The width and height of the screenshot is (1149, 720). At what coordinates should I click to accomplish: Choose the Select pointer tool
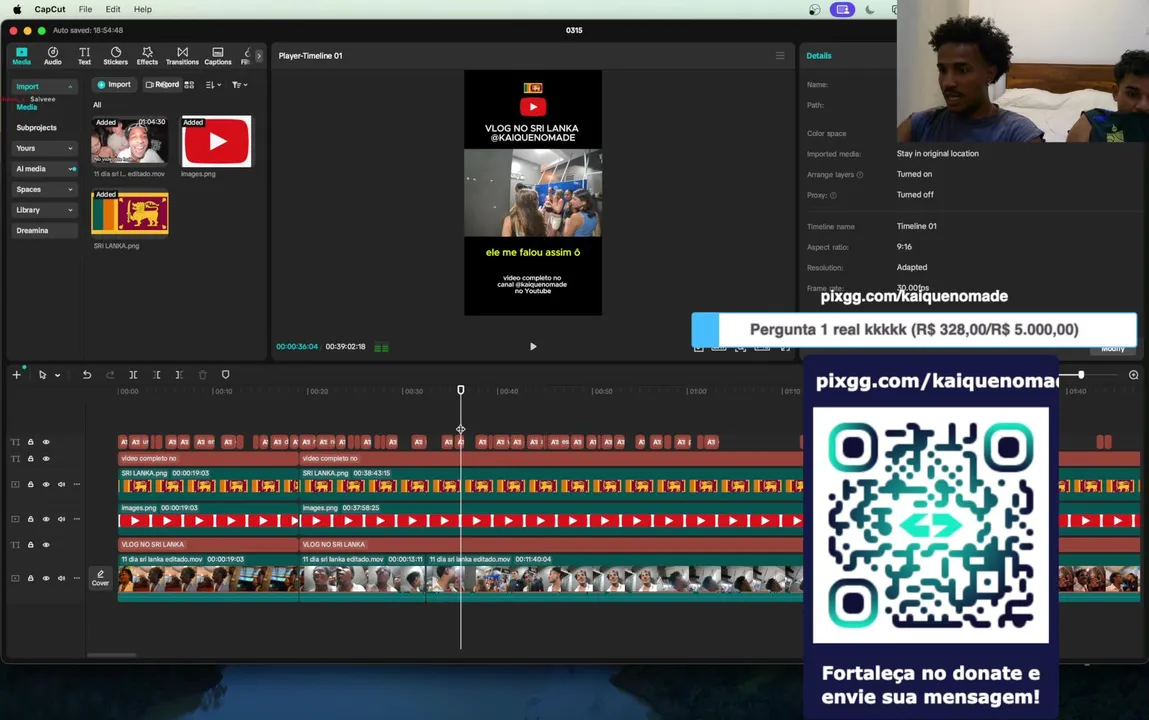tap(43, 374)
